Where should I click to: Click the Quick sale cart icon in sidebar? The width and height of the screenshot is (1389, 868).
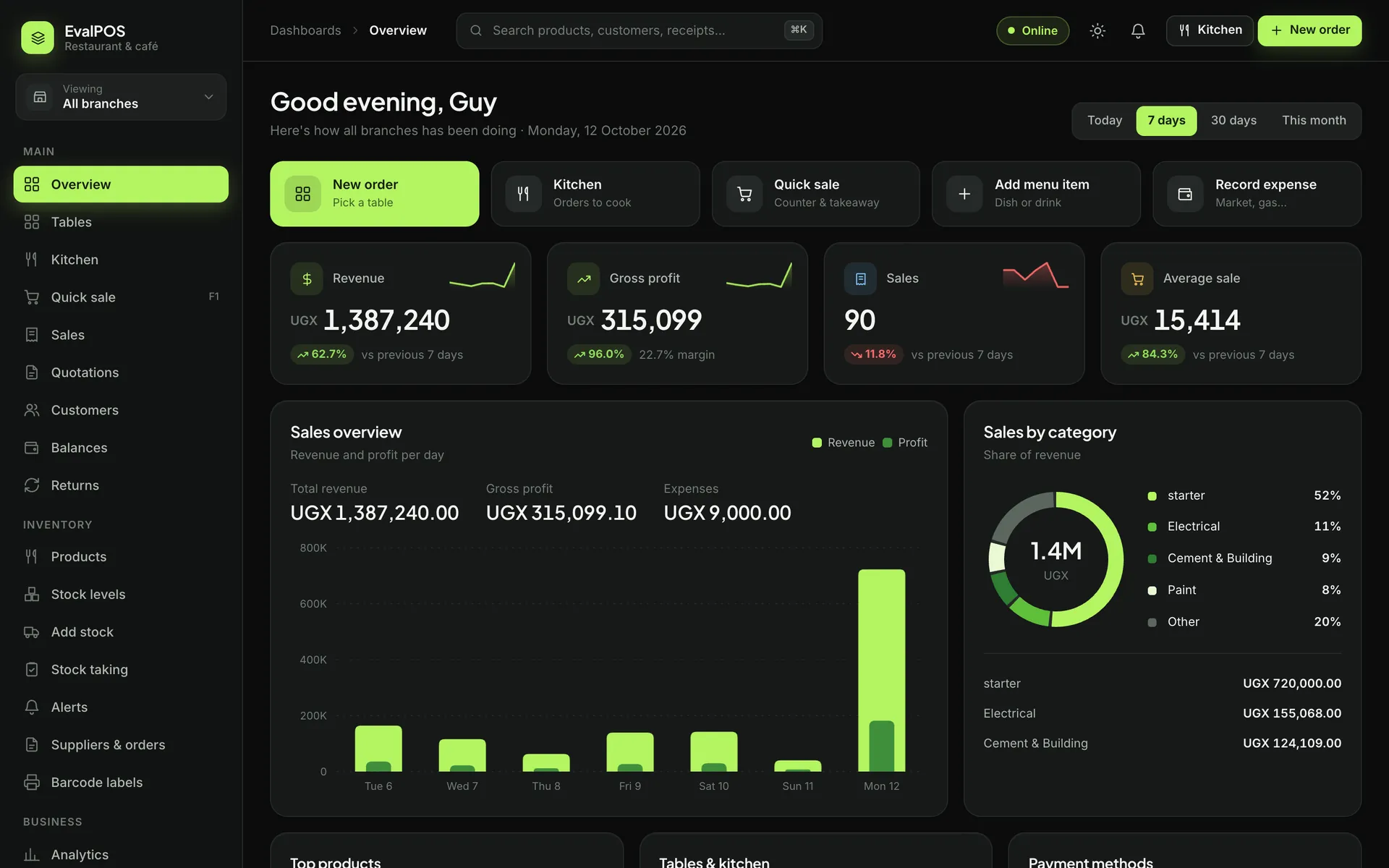tap(32, 297)
